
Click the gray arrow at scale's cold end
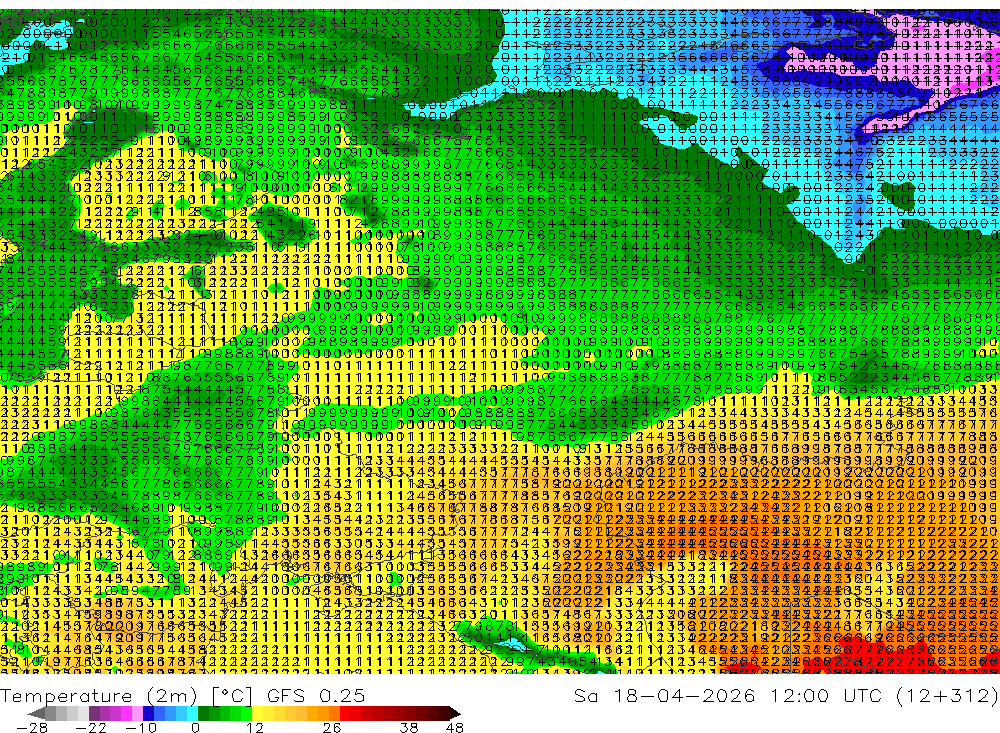(36, 713)
